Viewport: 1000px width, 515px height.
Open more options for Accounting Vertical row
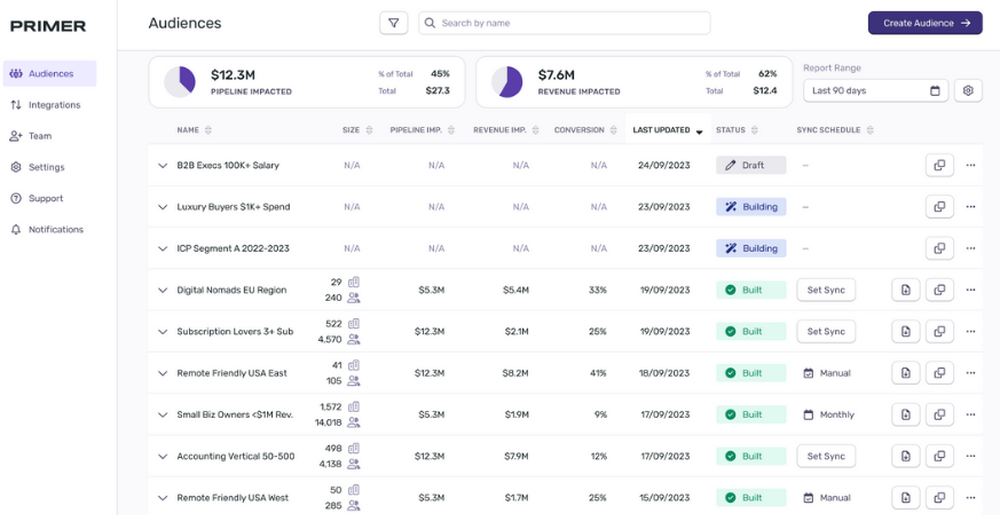971,456
